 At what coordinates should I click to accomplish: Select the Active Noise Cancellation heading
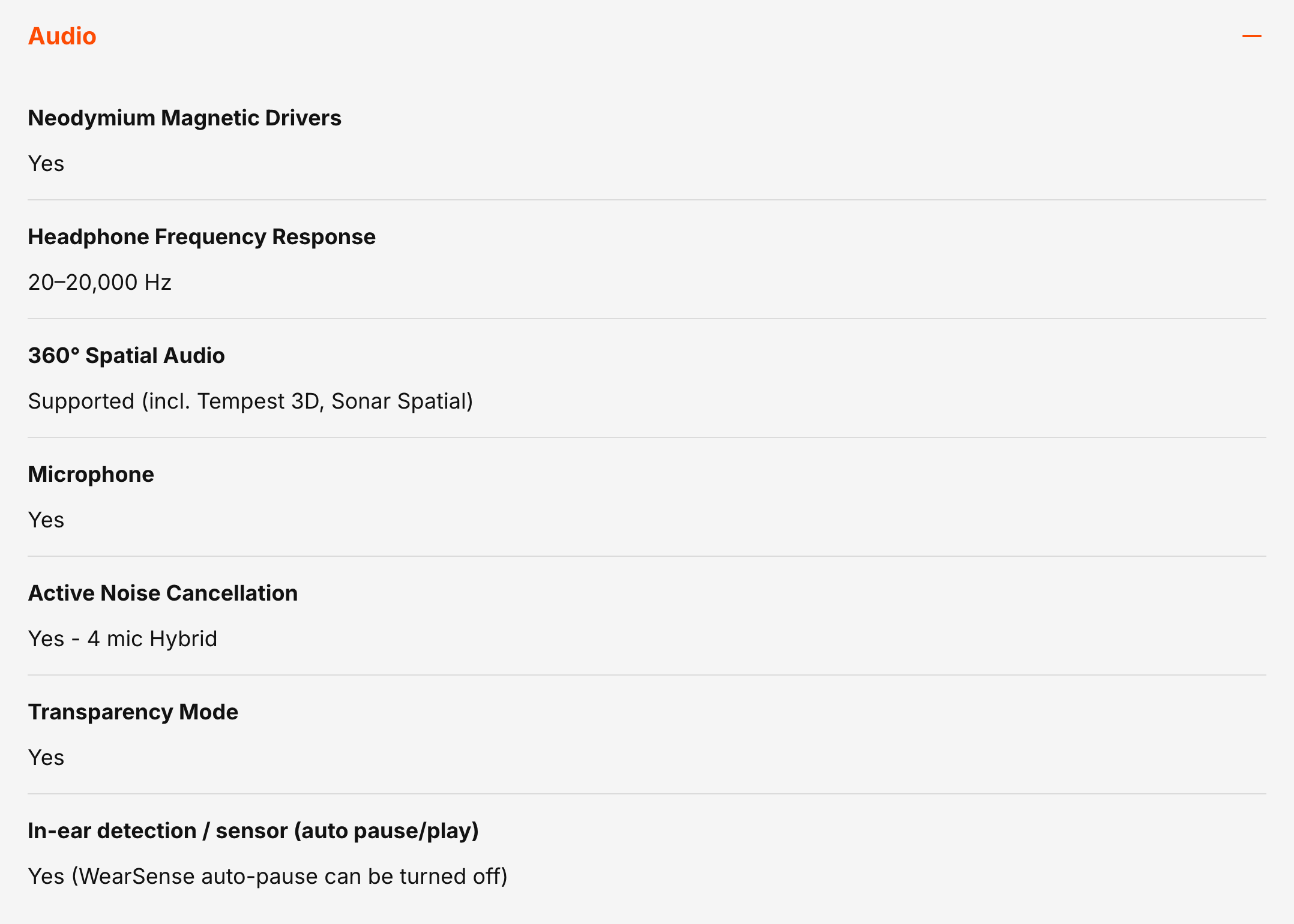163,593
